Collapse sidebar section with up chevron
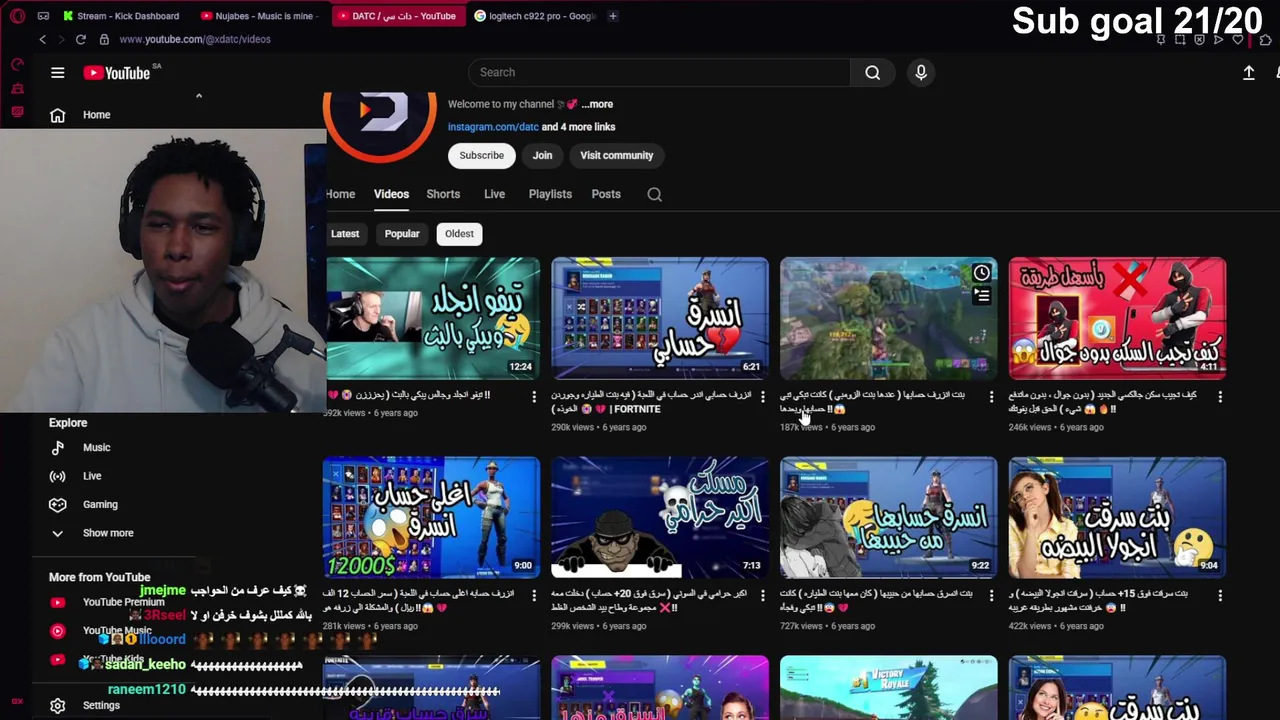 (199, 96)
